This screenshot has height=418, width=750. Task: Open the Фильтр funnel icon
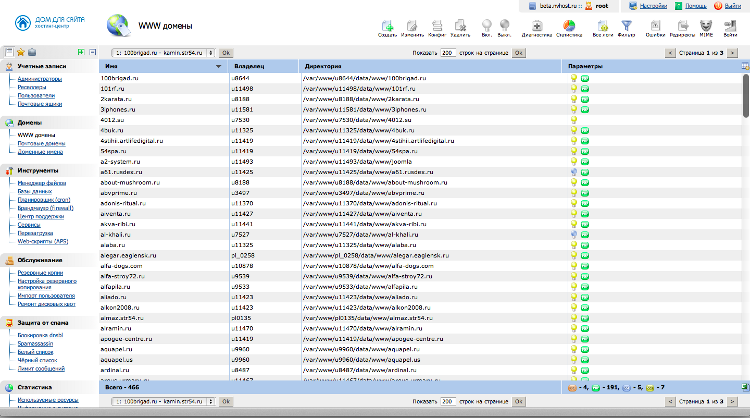click(x=626, y=28)
